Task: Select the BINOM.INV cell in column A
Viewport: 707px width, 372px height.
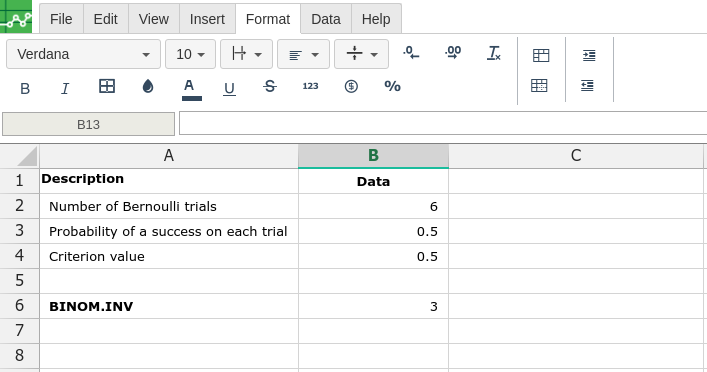Action: (x=169, y=306)
